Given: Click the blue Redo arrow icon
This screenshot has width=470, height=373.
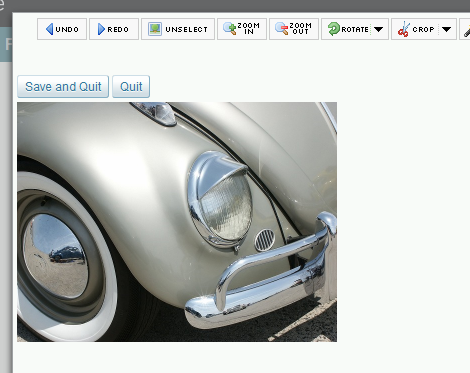Looking at the screenshot, I should click(101, 29).
